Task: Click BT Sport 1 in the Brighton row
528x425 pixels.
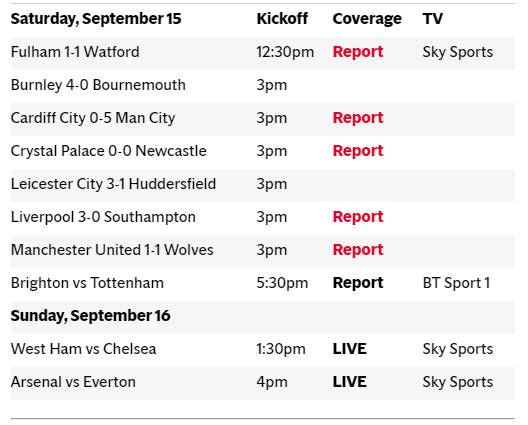Action: (x=456, y=283)
